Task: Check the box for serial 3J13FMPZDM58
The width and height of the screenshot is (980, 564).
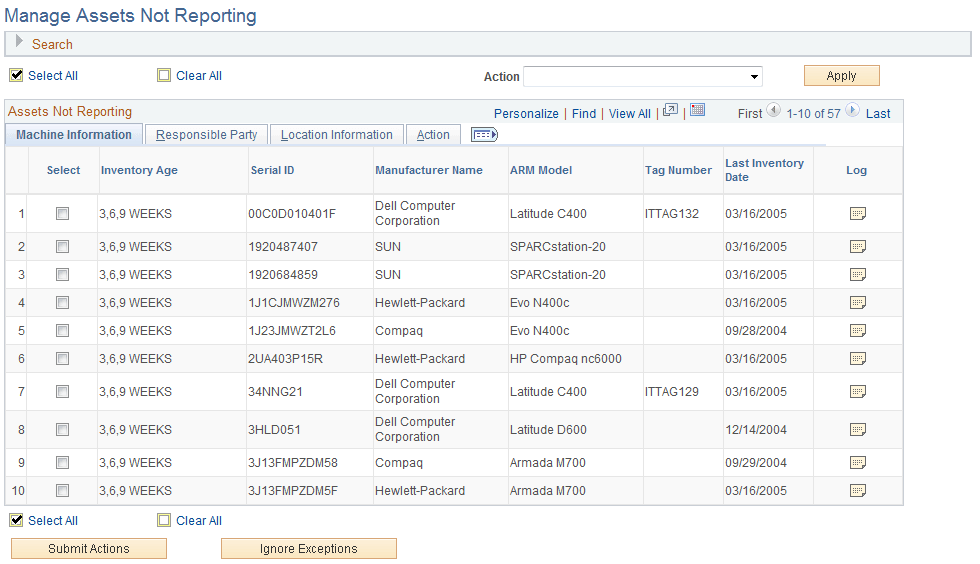Action: tap(62, 463)
